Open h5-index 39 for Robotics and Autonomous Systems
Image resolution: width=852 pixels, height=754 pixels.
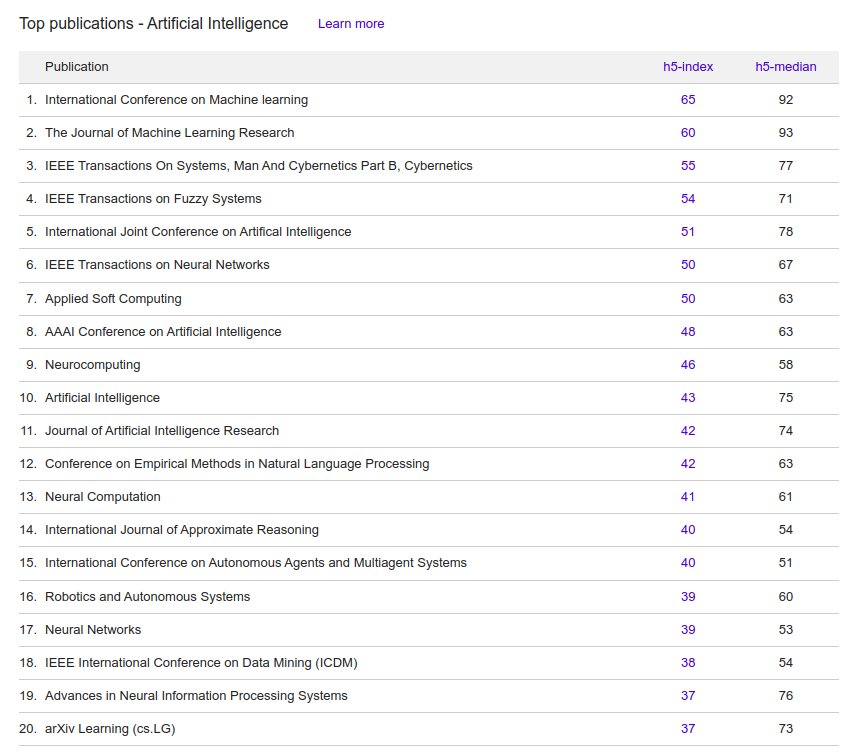(688, 597)
